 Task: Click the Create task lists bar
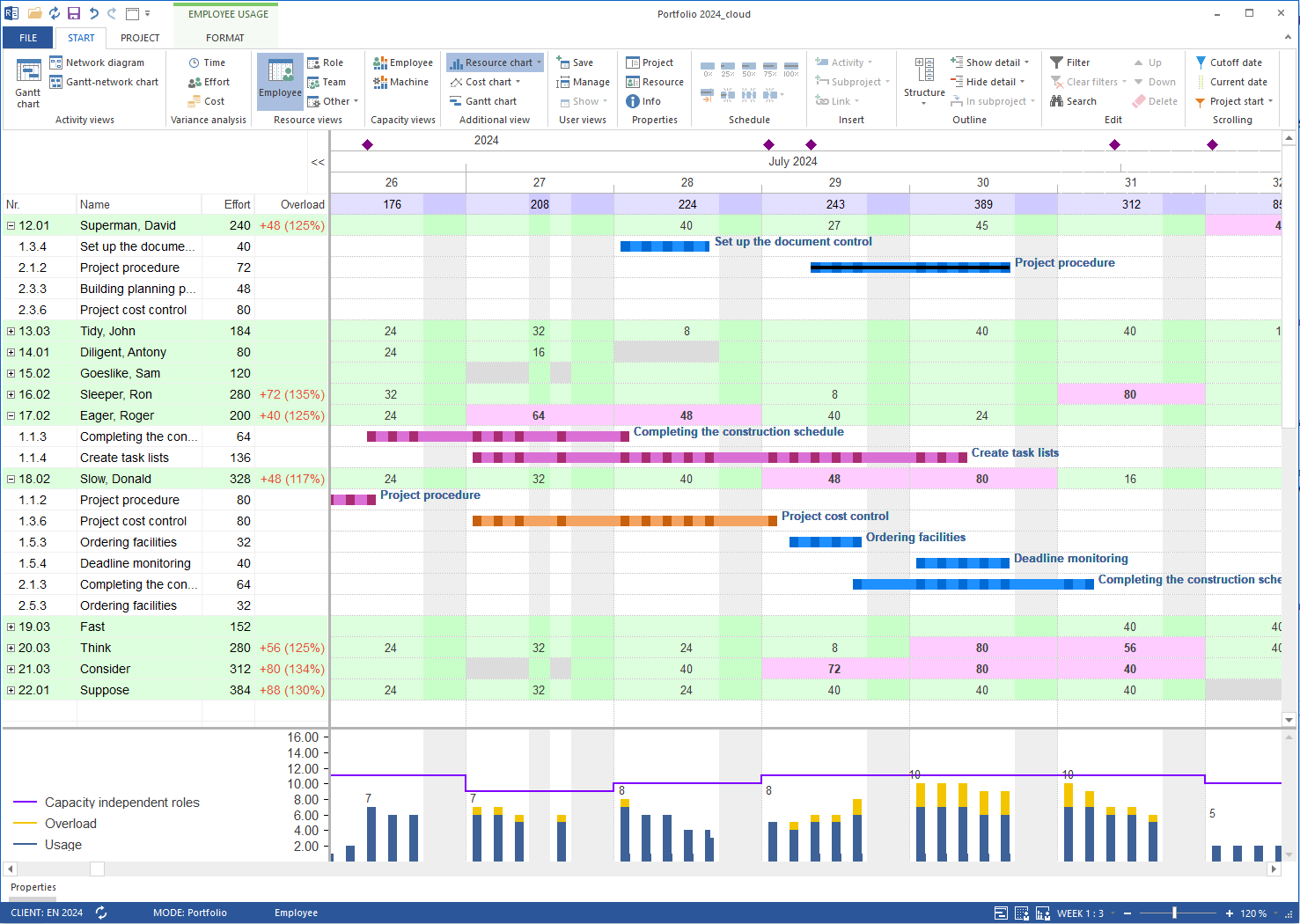pos(720,458)
